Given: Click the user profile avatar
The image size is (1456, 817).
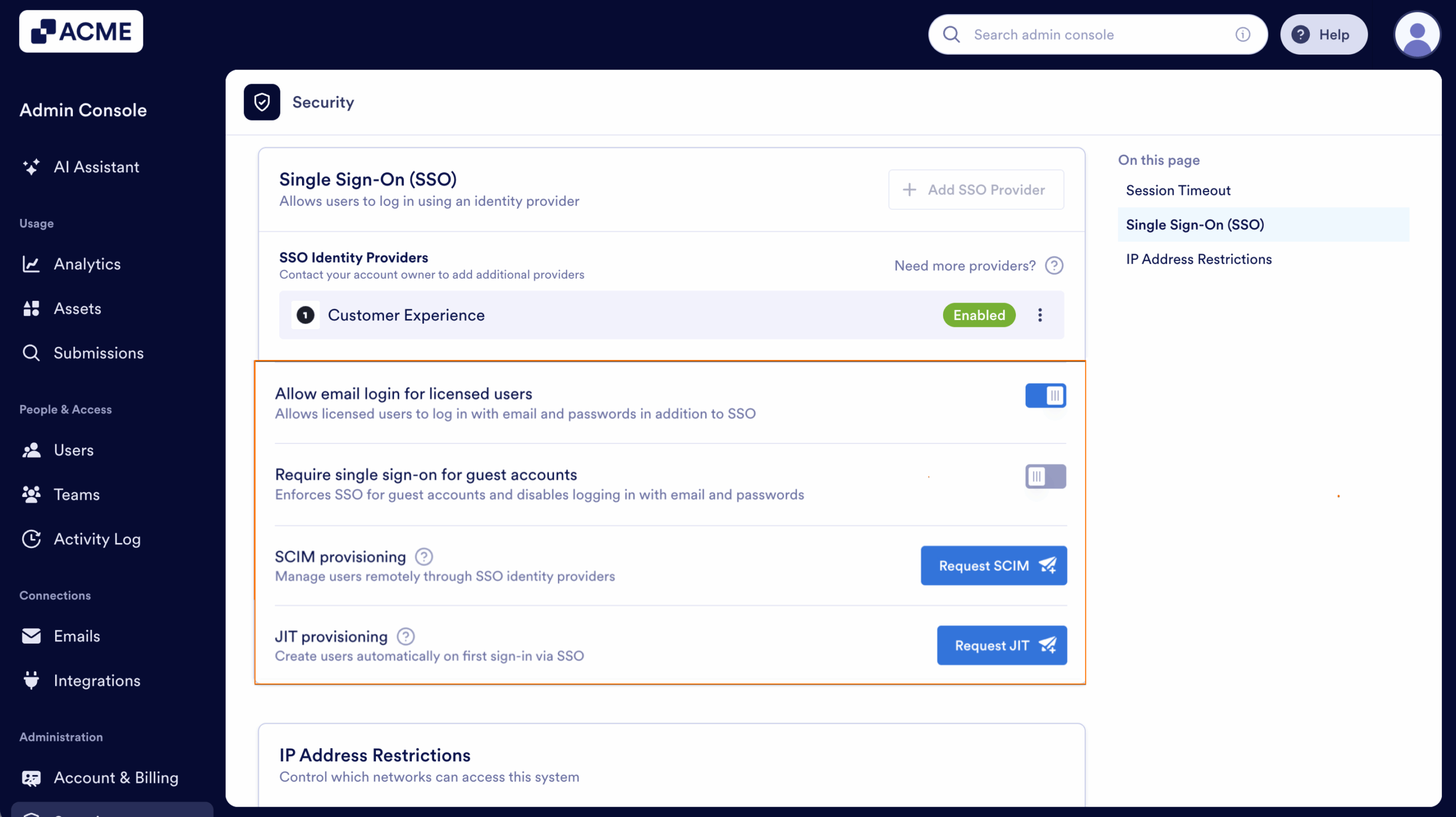Looking at the screenshot, I should tap(1417, 34).
